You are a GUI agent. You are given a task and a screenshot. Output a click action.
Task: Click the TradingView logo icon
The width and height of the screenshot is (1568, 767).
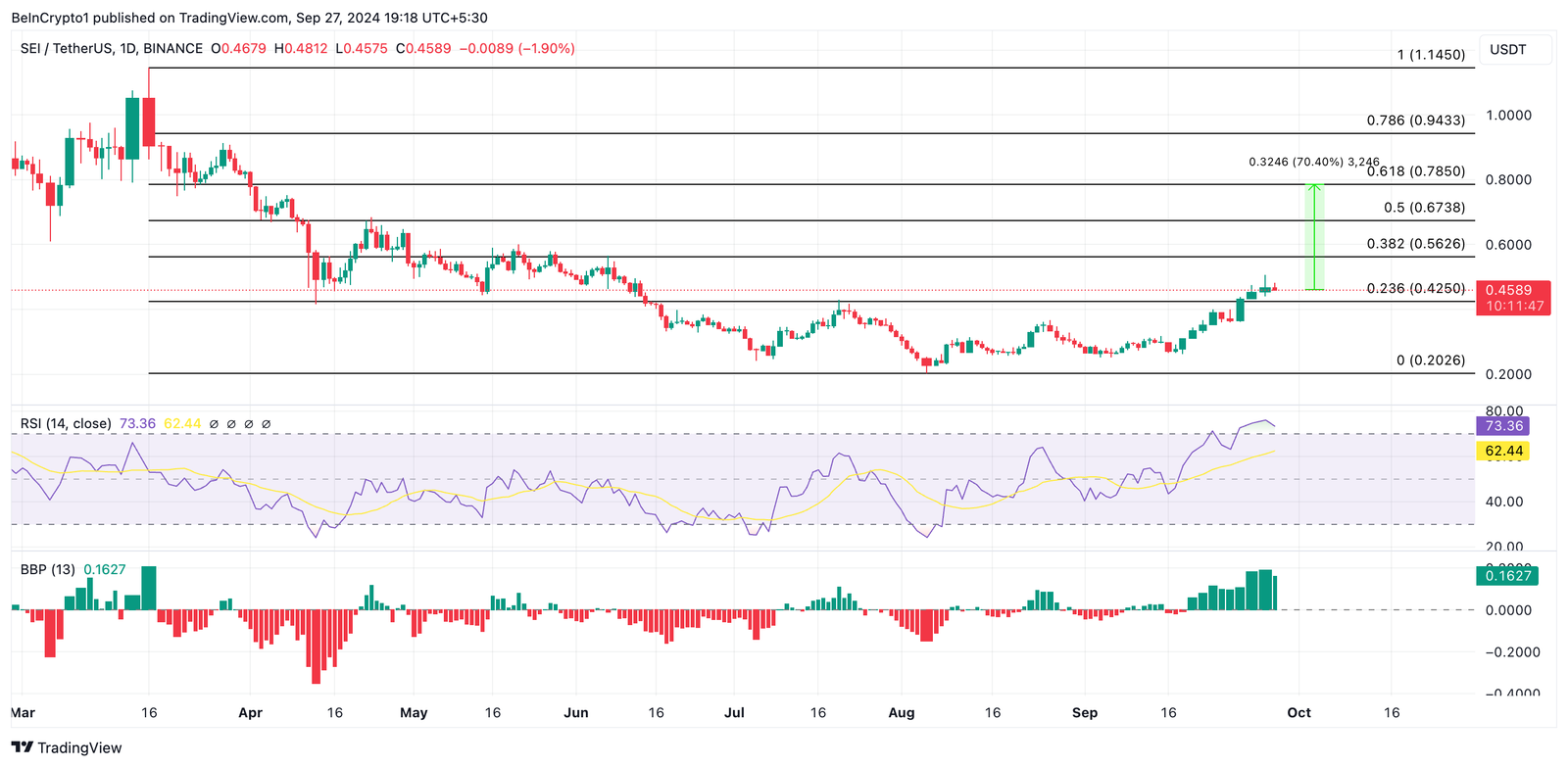point(22,747)
